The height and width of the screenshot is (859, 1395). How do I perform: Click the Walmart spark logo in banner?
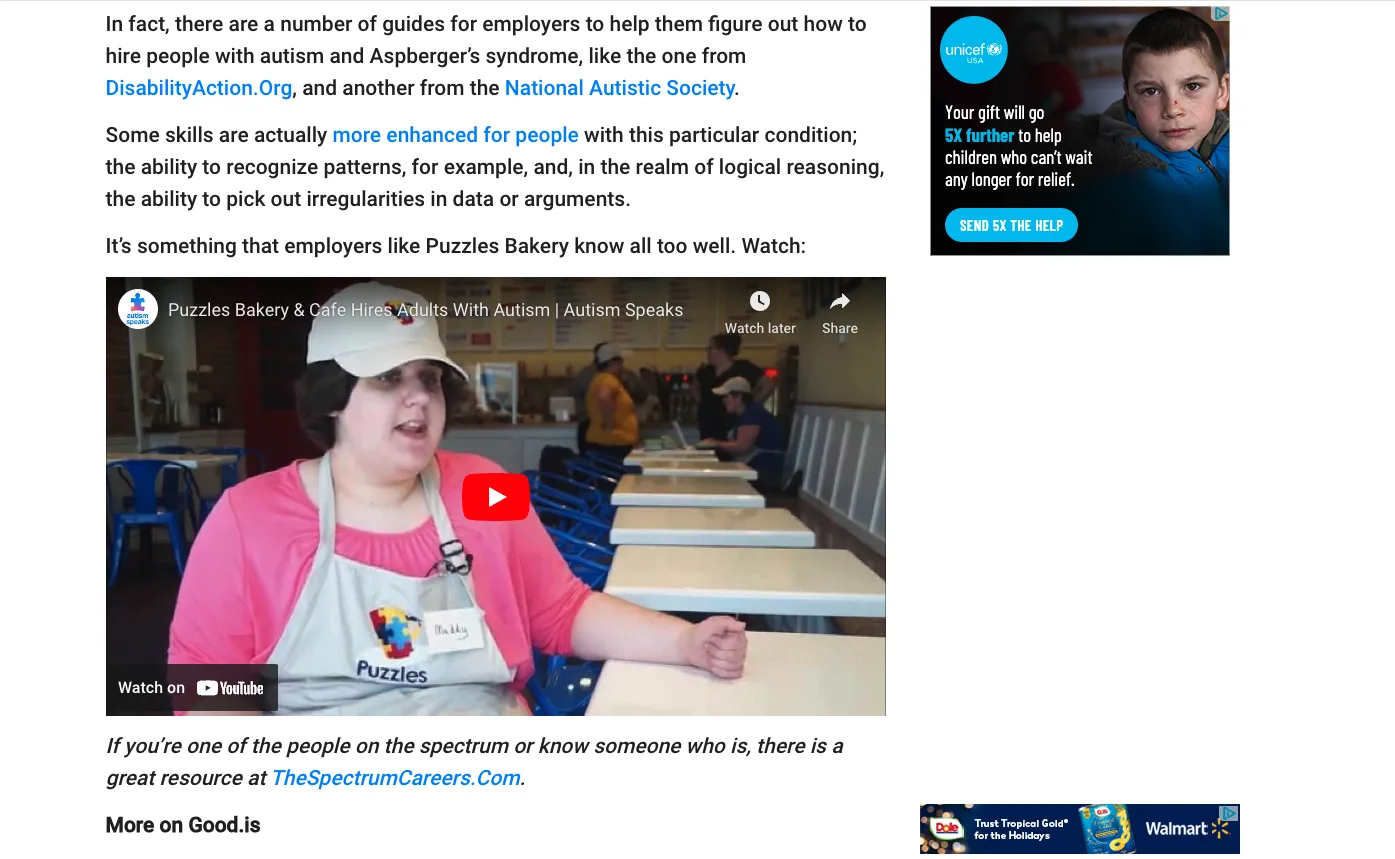click(x=1220, y=829)
